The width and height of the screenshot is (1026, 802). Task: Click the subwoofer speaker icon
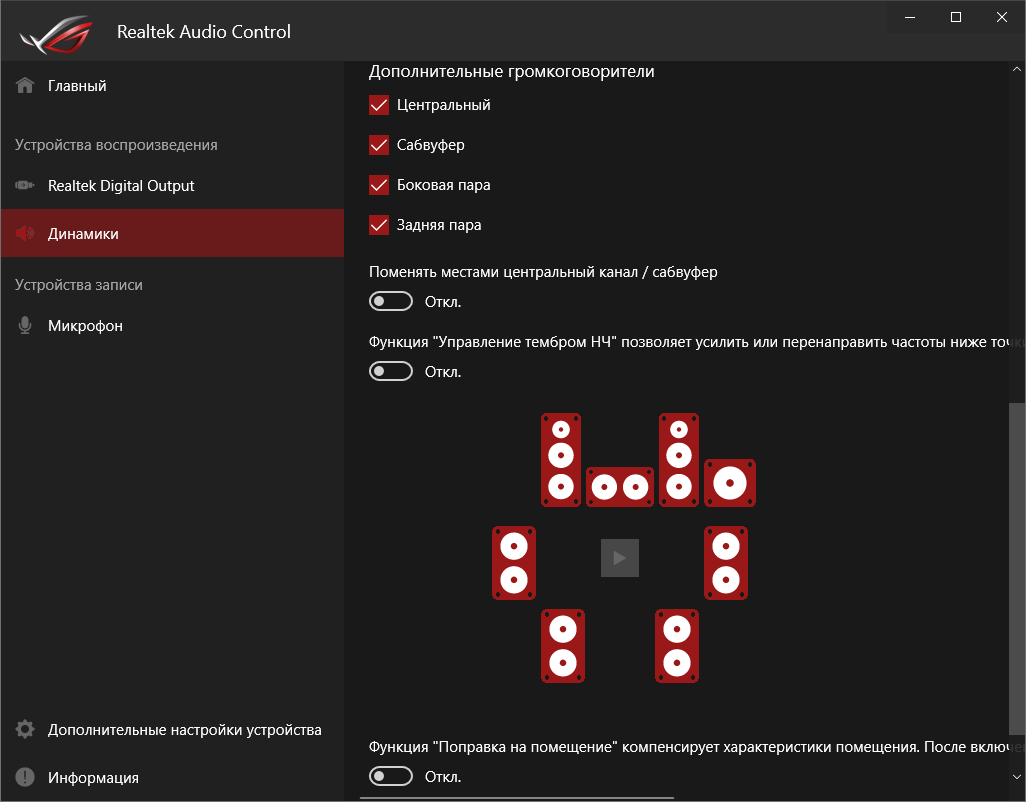click(x=730, y=484)
